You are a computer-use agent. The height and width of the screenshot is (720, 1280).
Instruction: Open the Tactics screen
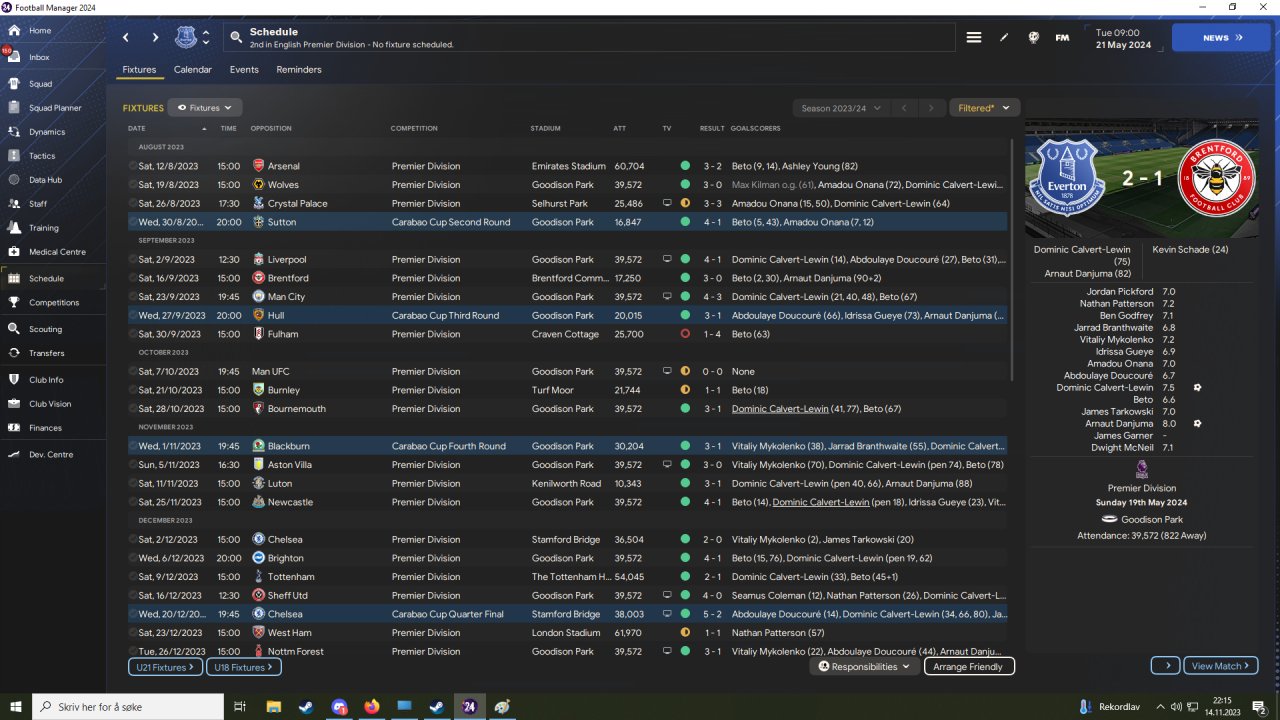(x=42, y=156)
